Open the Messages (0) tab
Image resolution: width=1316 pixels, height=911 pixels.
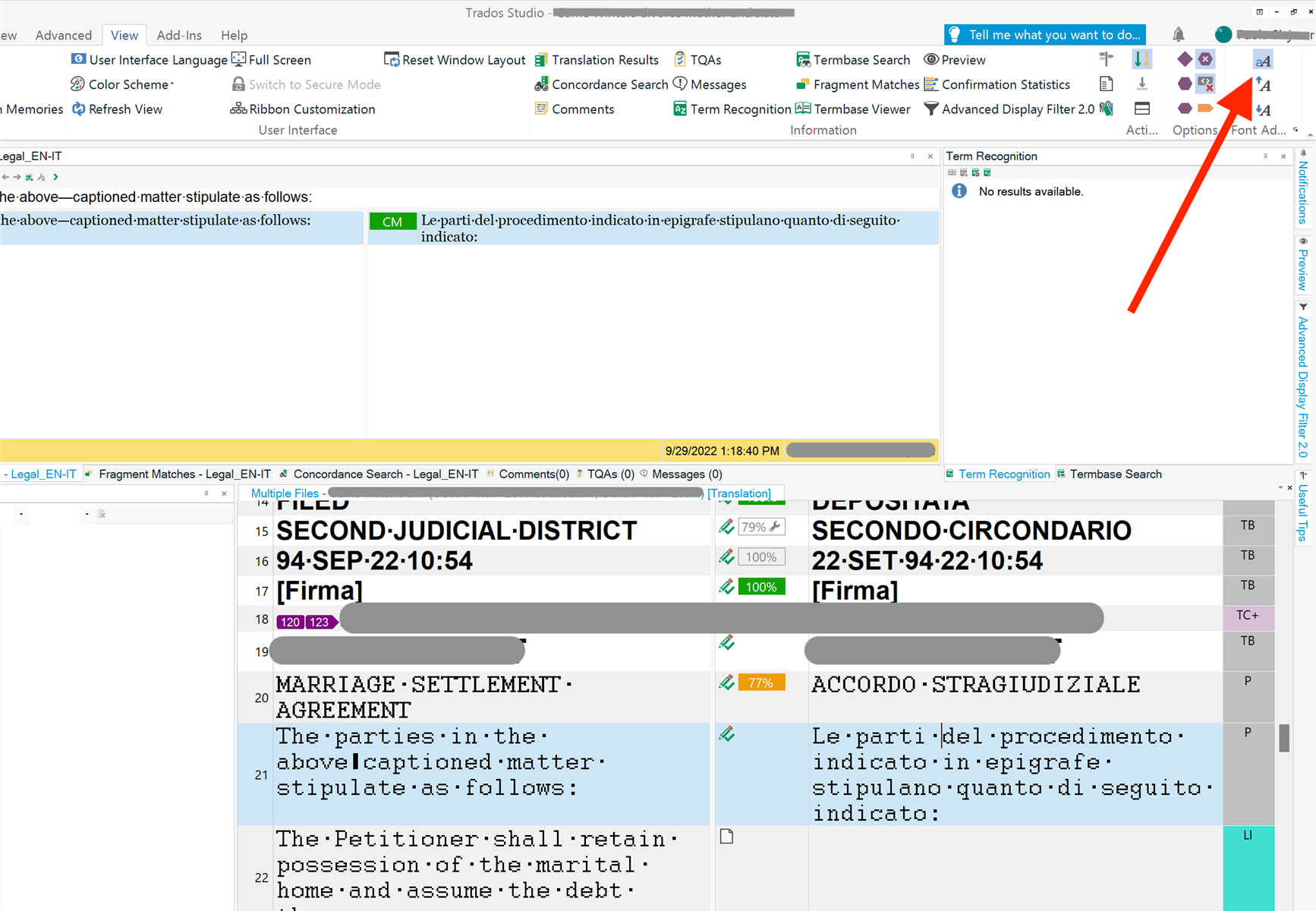click(x=681, y=474)
